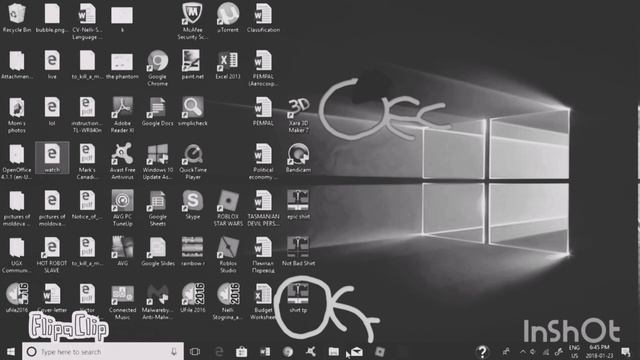The height and width of the screenshot is (360, 640).
Task: Select the Google Sheets desktop shortcut
Action: 158,208
